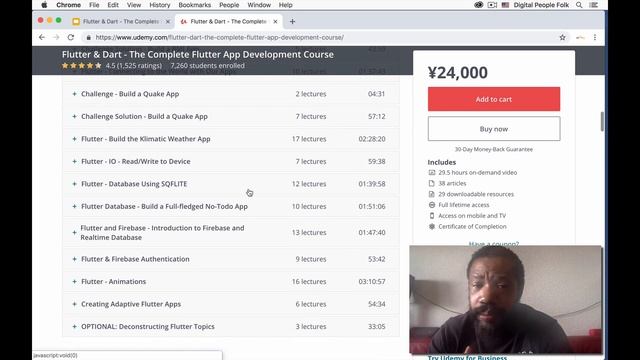
Task: Click the Buy now button
Action: [494, 129]
